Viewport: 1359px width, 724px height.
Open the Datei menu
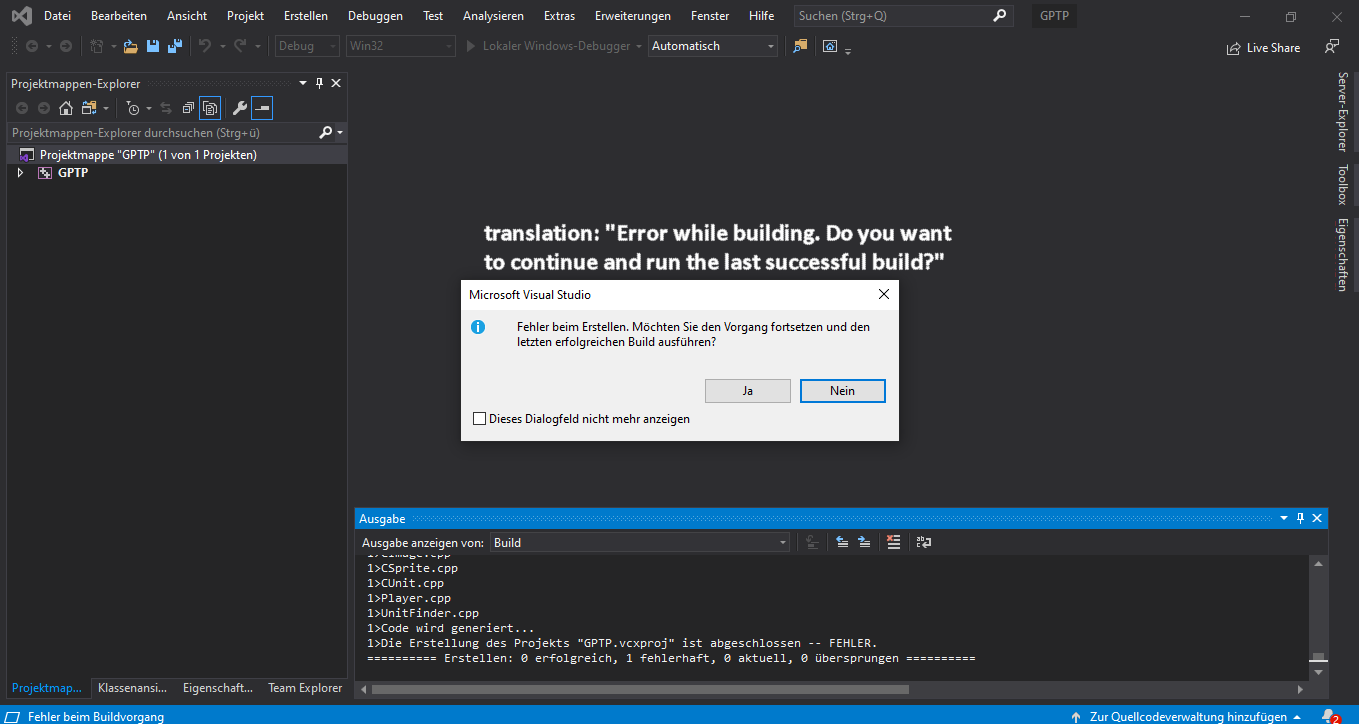point(57,16)
